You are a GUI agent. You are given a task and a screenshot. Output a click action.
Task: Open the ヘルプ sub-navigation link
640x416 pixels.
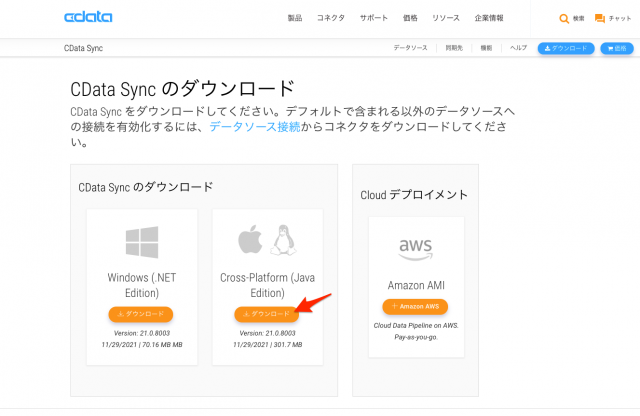pos(518,48)
